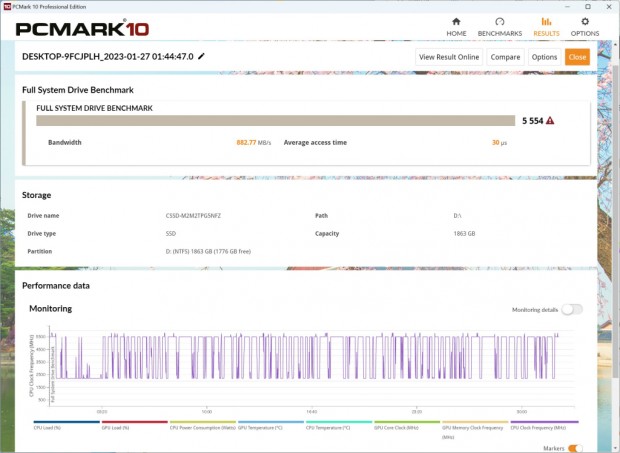This screenshot has width=620, height=453.
Task: Open the Options tab with gear icon
Action: pos(584,27)
